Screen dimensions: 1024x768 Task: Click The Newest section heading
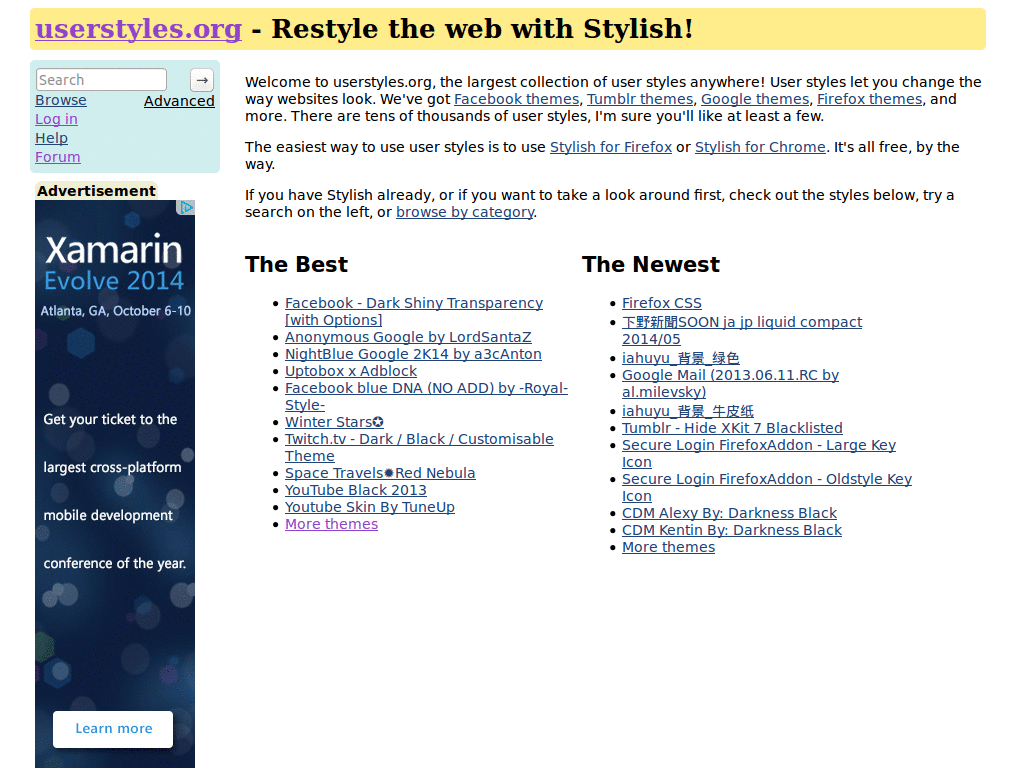point(650,264)
